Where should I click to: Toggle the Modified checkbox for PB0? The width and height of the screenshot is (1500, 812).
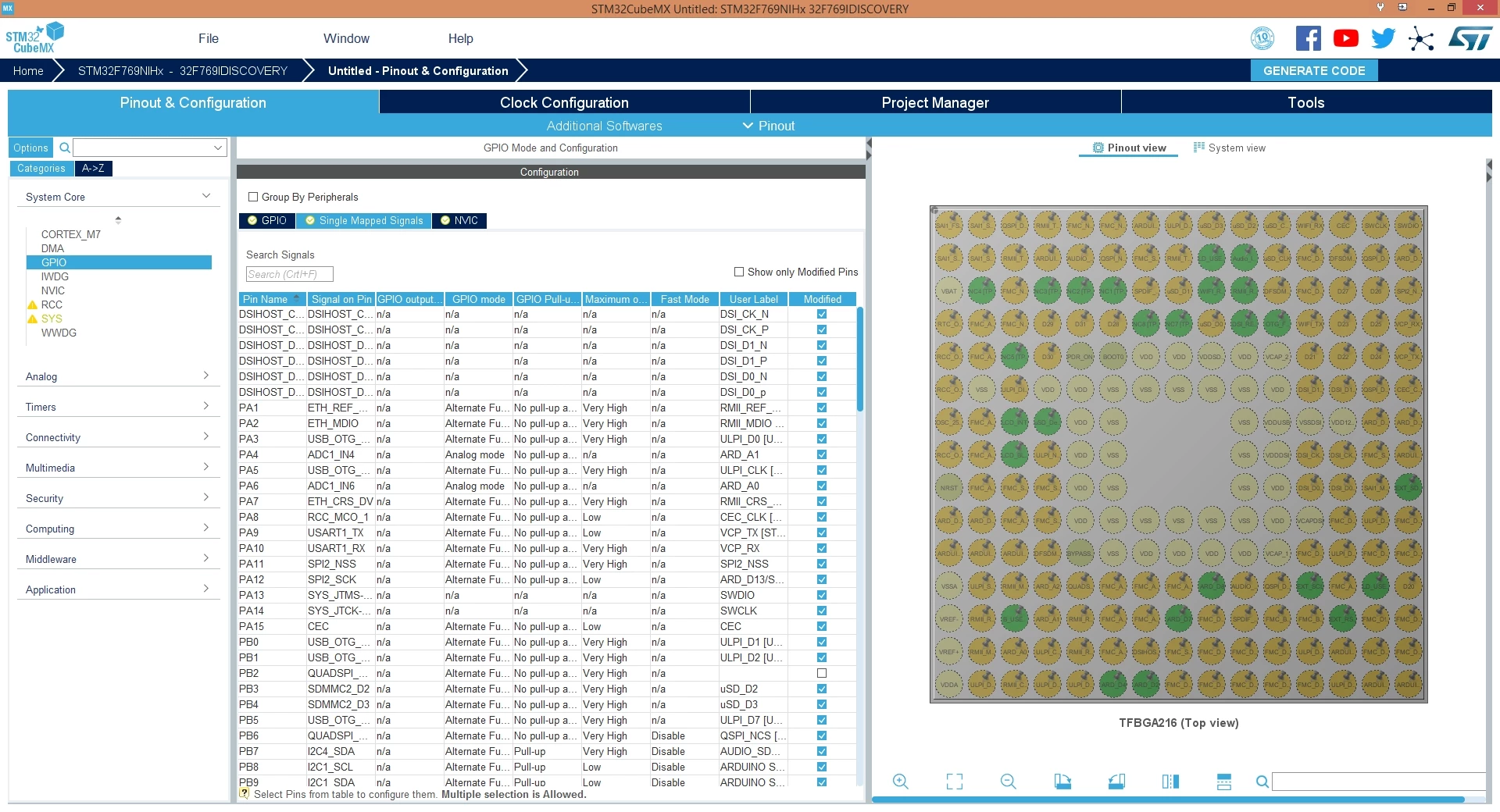click(822, 642)
